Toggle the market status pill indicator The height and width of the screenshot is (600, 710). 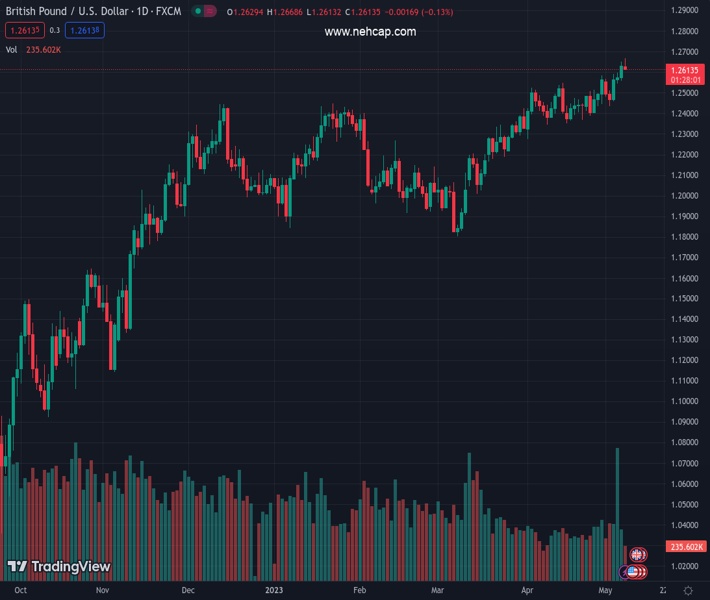pyautogui.click(x=203, y=12)
